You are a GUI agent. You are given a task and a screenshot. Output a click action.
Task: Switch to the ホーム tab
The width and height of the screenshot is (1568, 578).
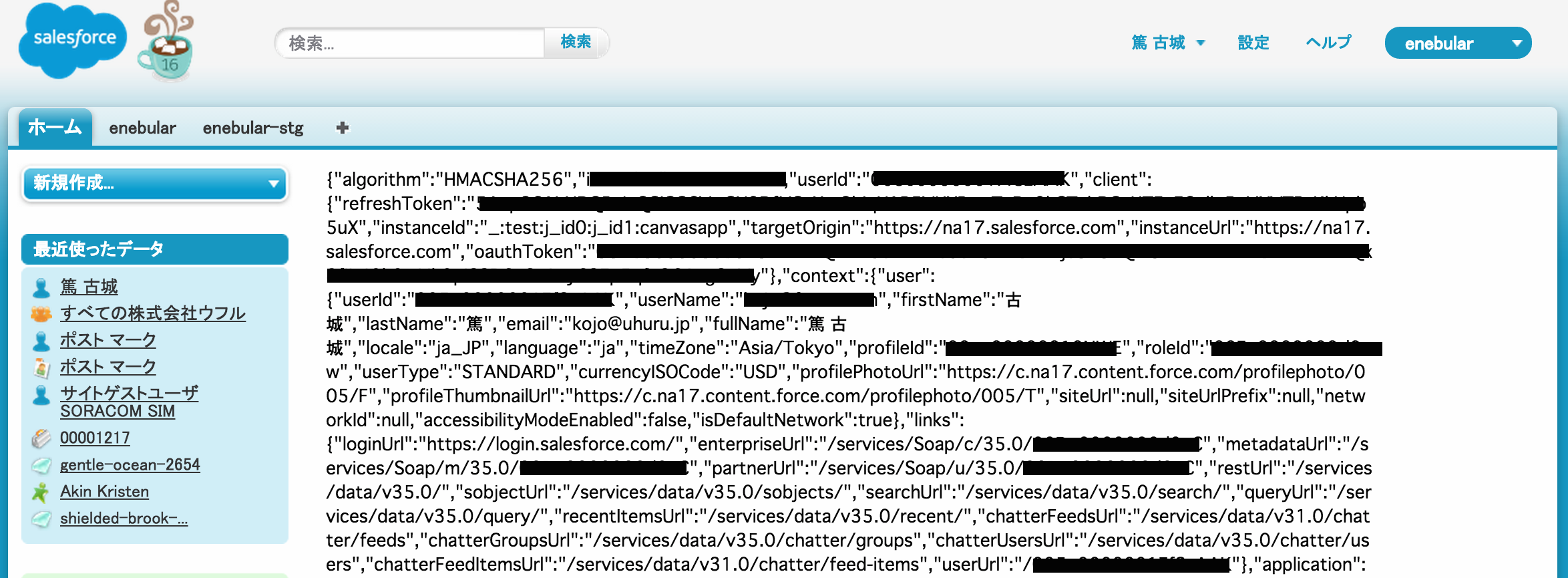55,127
